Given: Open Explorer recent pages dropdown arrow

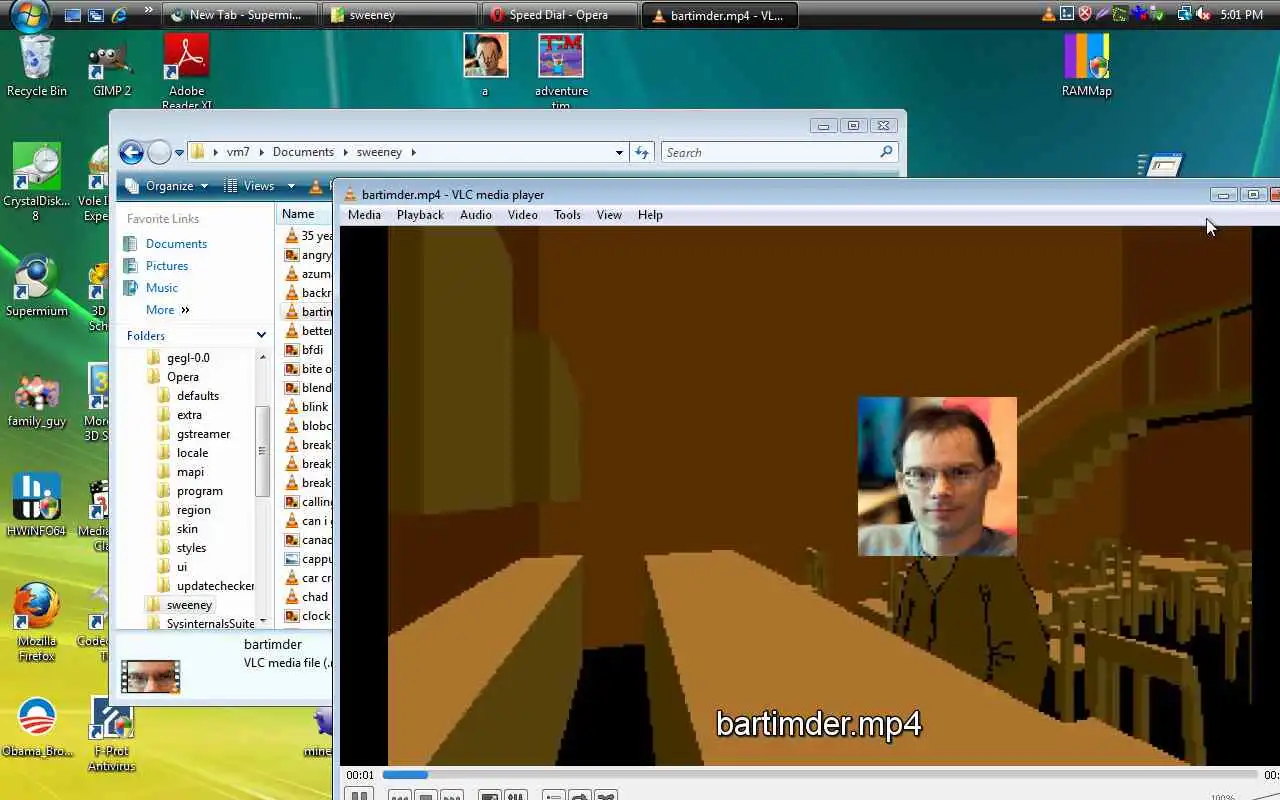Looking at the screenshot, I should pos(179,153).
